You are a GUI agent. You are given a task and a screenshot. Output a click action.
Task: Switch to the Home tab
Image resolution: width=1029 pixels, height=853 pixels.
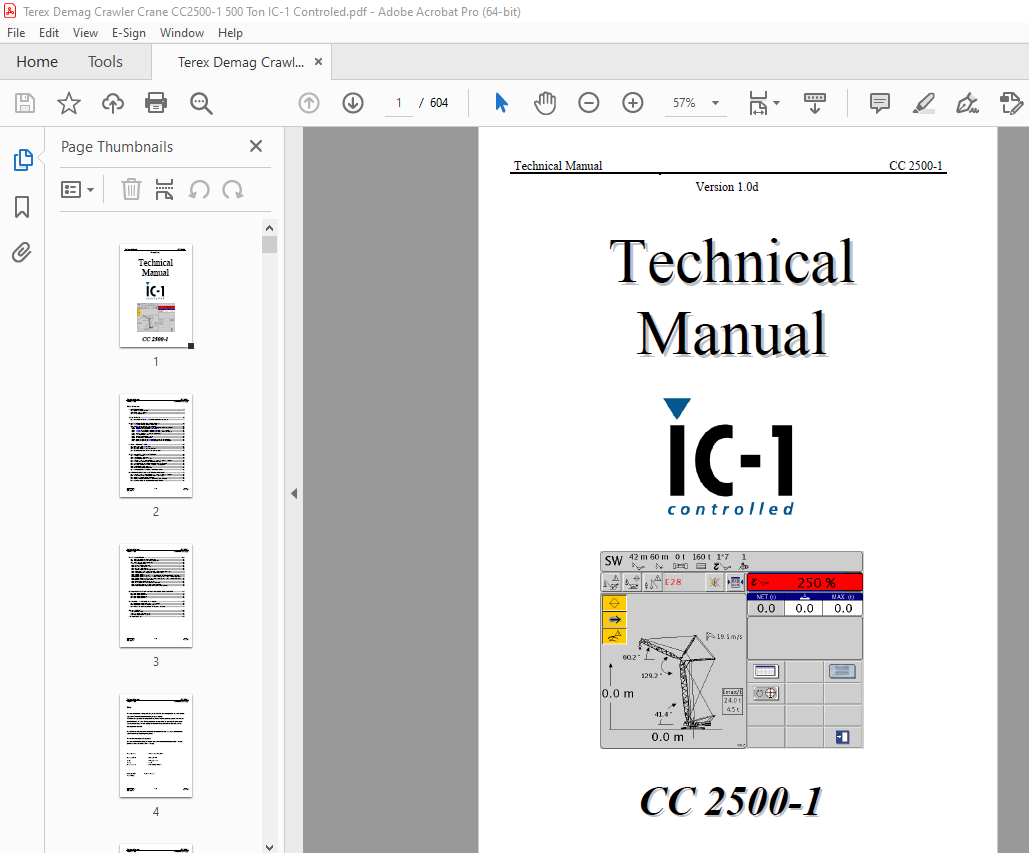37,62
